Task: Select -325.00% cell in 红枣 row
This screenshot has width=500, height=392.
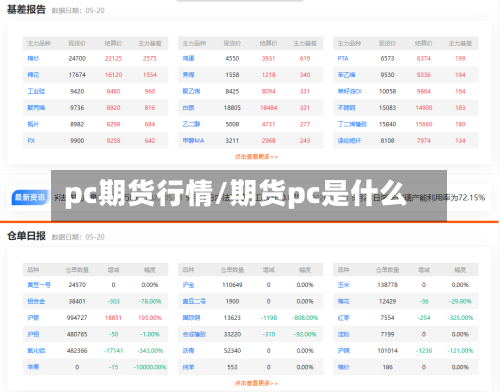Action: pos(460,318)
